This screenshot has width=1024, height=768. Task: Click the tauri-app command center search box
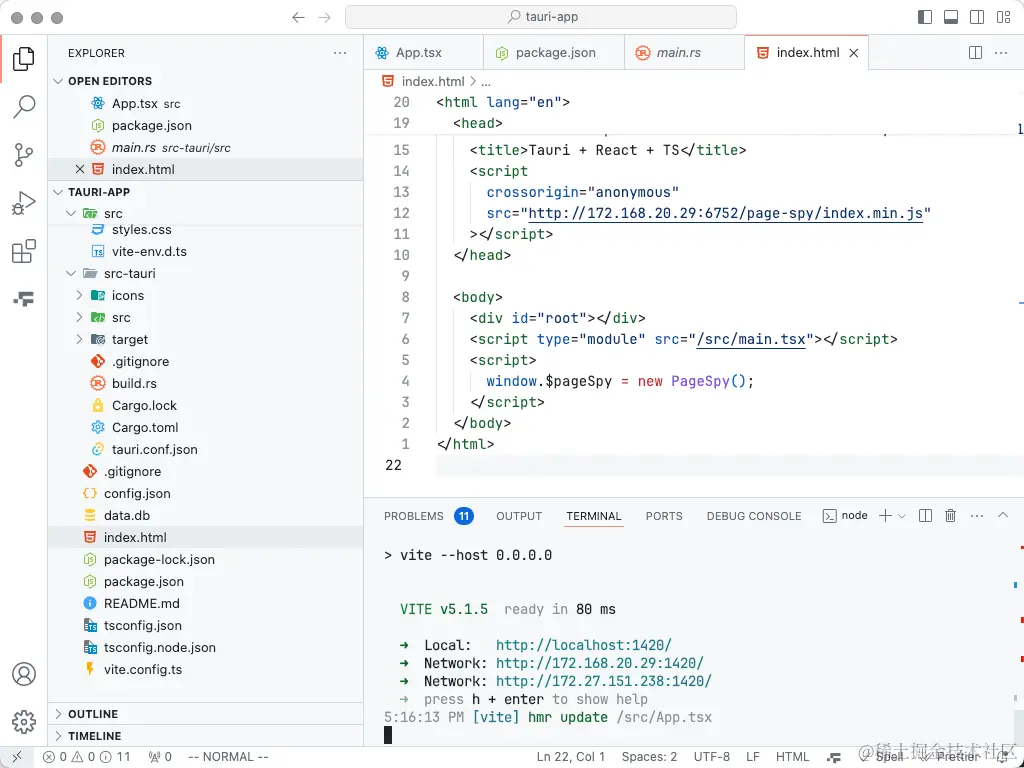[541, 18]
